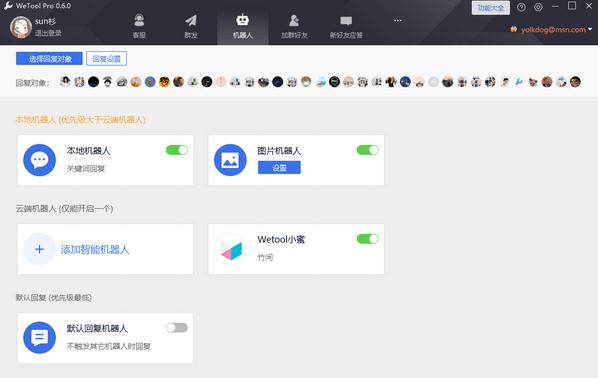Click the orange icon beside the account email
This screenshot has height=378, width=598.
tap(514, 29)
